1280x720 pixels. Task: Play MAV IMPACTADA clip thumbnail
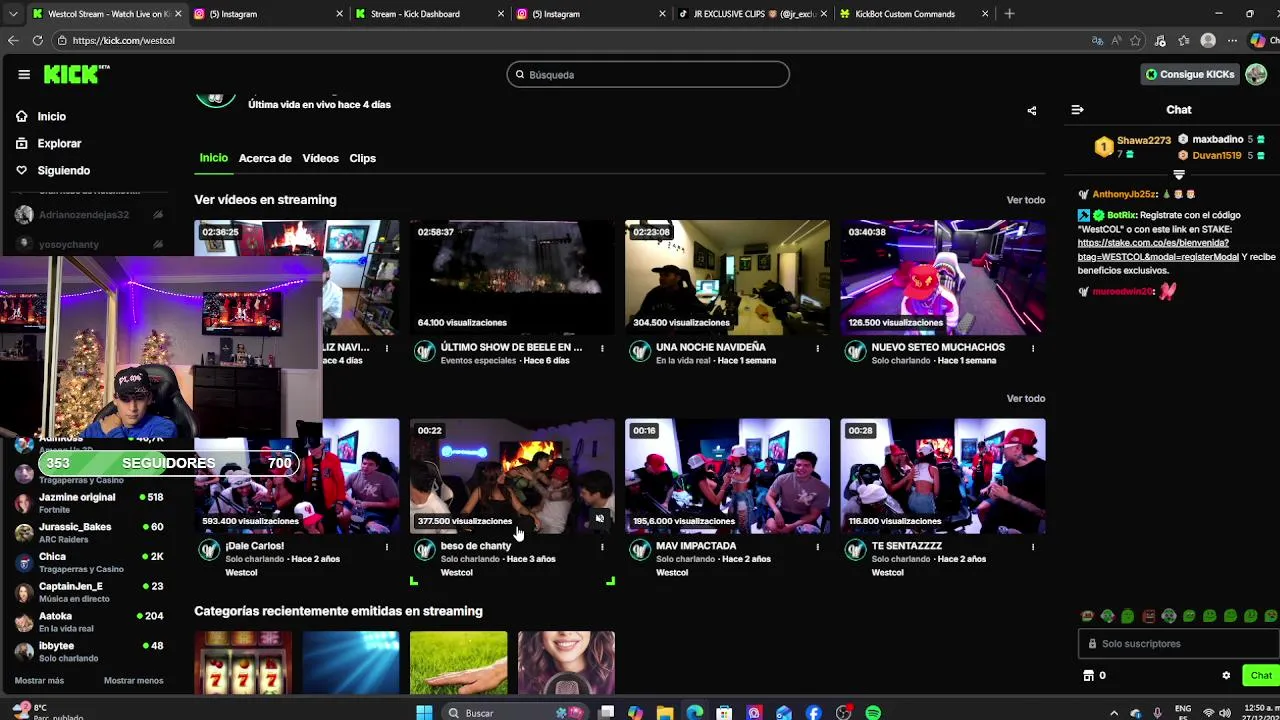(x=727, y=476)
